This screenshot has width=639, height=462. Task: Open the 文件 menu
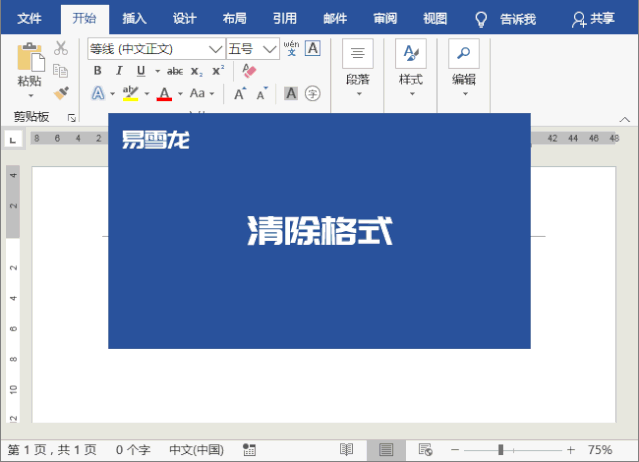(x=29, y=19)
